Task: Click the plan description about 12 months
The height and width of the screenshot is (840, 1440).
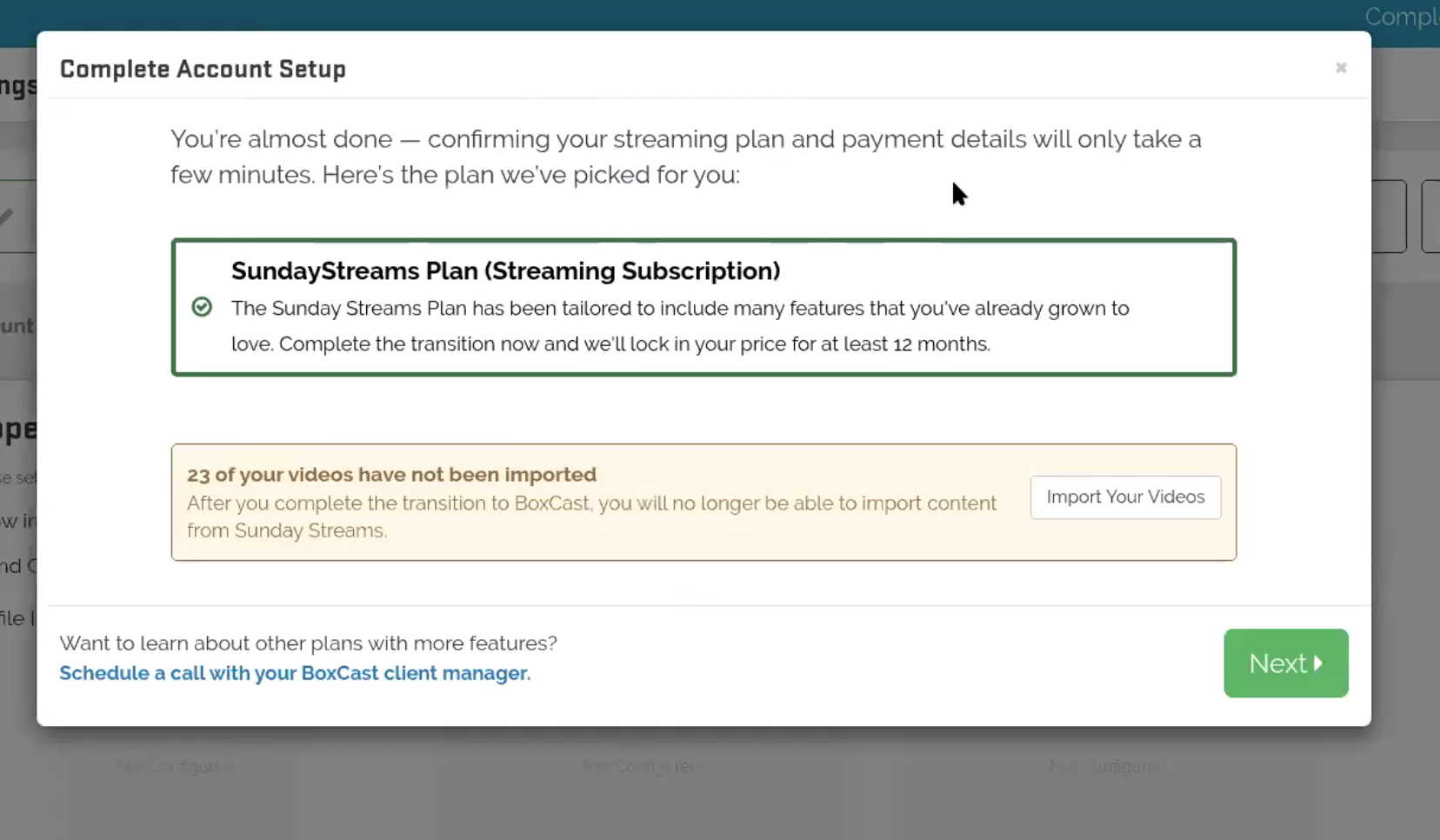Action: 678,326
